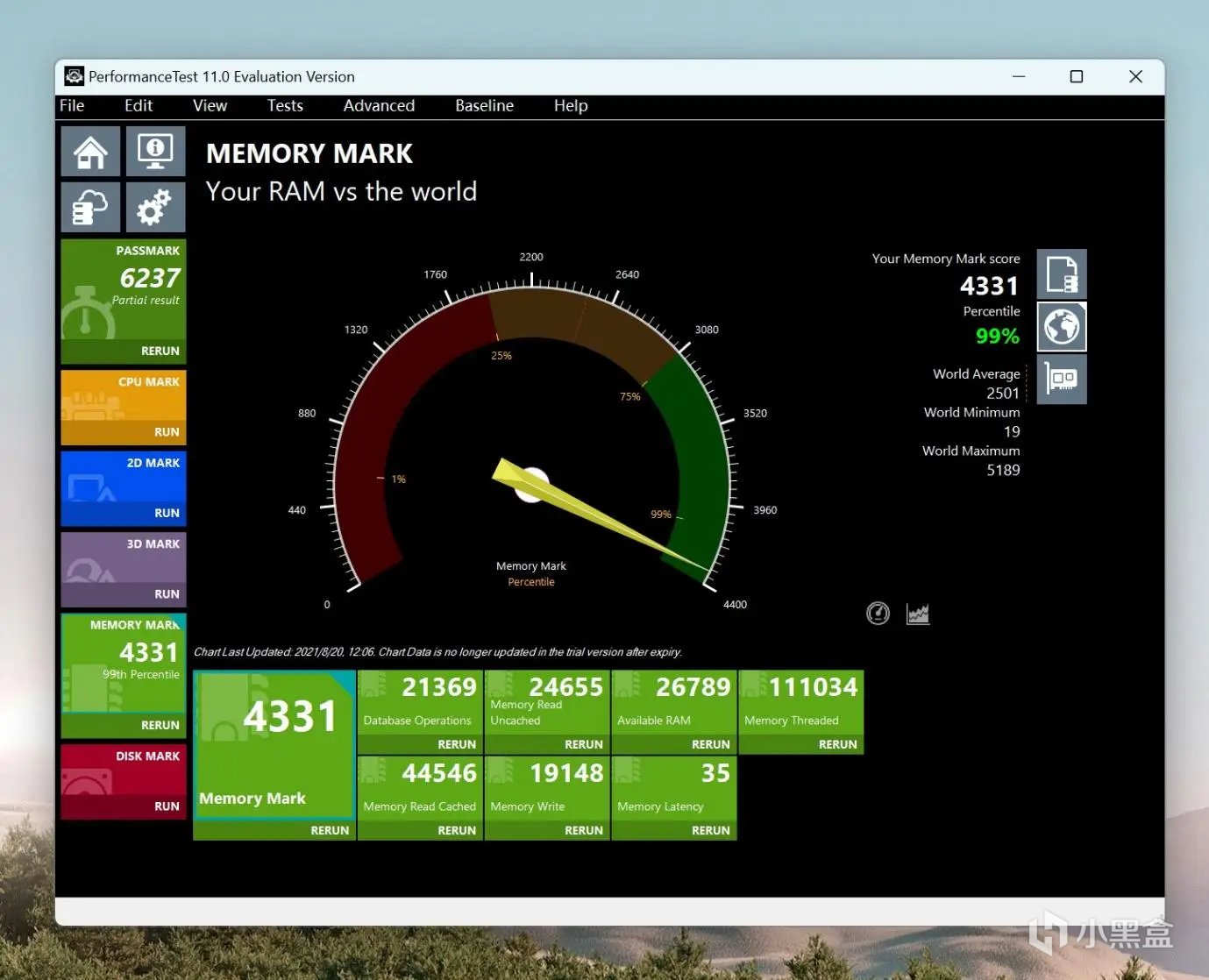Select the Memory Write 19148 tile
The image size is (1209, 980).
pyautogui.click(x=547, y=789)
